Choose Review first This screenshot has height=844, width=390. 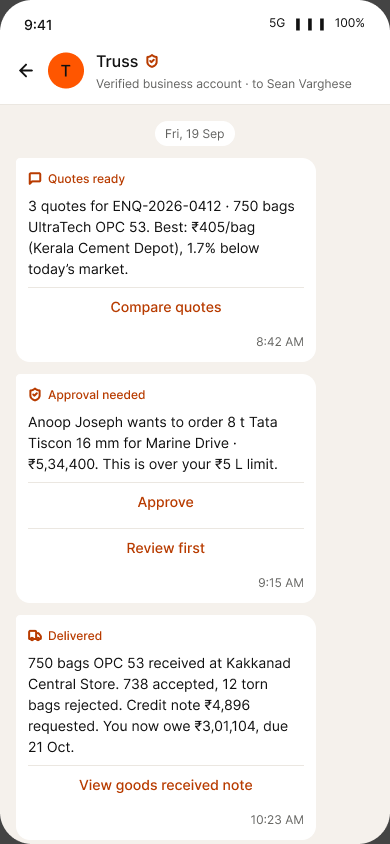click(x=166, y=548)
